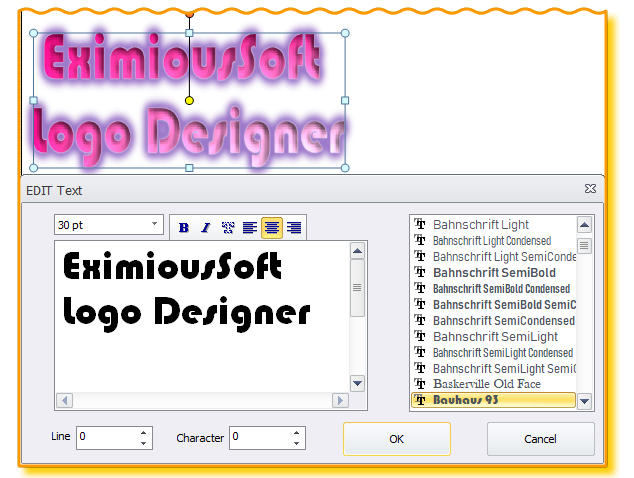Viewport: 634px width, 478px height.
Task: Click the left-middle selection handle
Action: pyautogui.click(x=34, y=100)
